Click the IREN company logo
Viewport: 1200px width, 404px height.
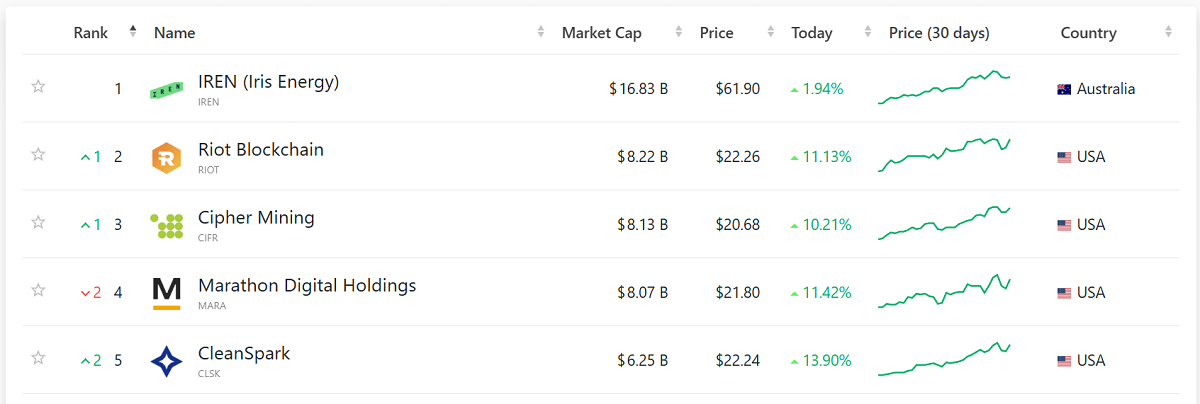click(166, 90)
